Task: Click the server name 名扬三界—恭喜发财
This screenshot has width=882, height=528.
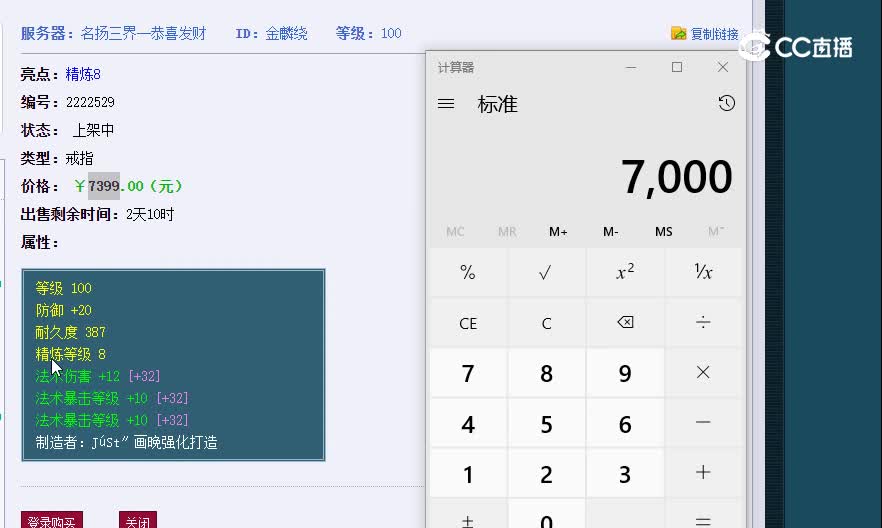Action: click(143, 34)
